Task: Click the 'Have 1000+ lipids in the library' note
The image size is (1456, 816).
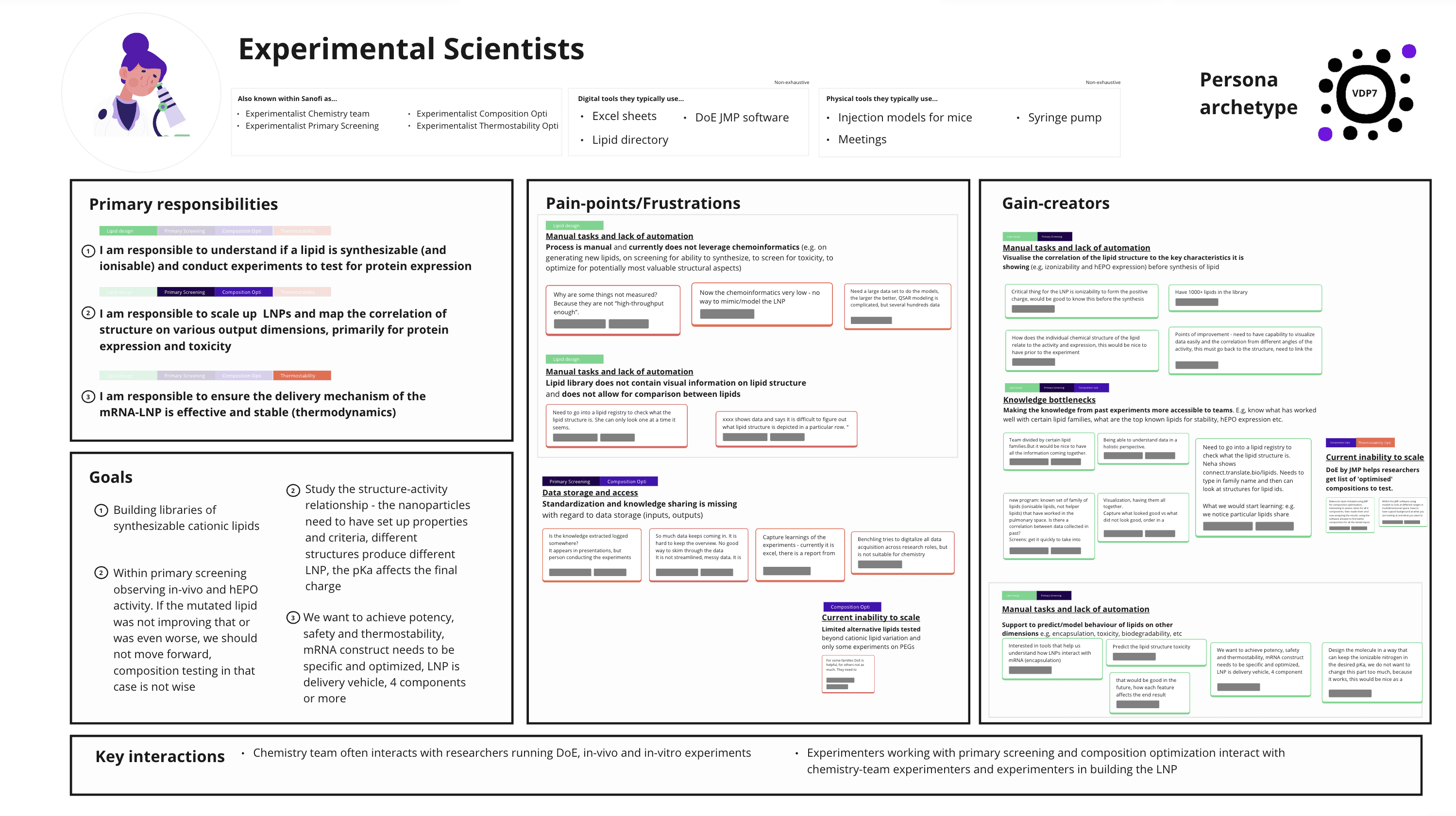Action: click(x=1244, y=297)
